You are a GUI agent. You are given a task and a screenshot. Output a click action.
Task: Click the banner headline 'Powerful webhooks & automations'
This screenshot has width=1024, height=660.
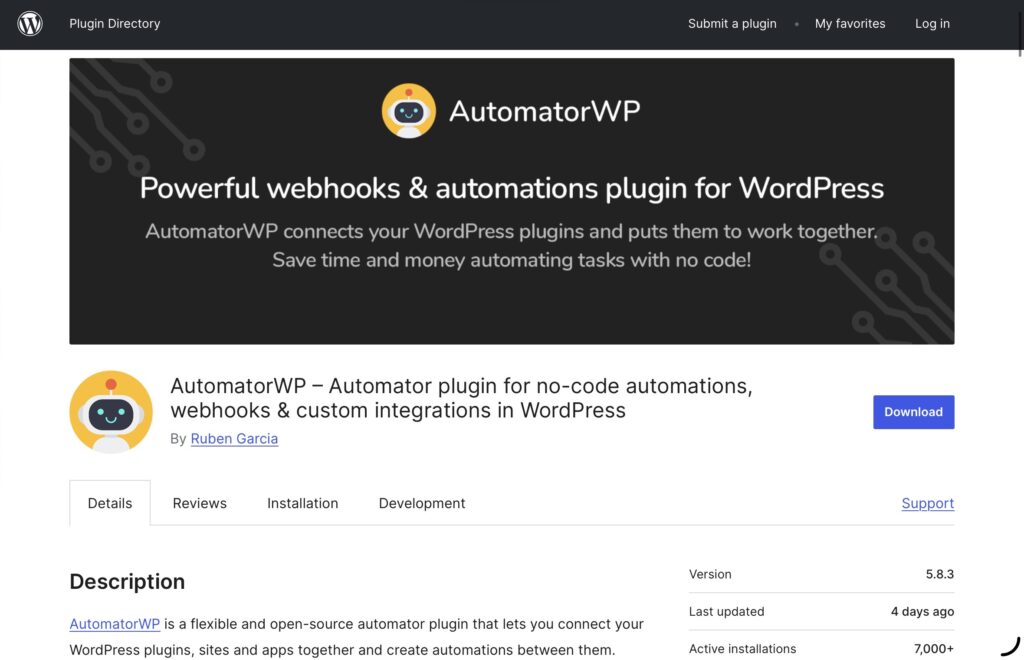point(512,188)
